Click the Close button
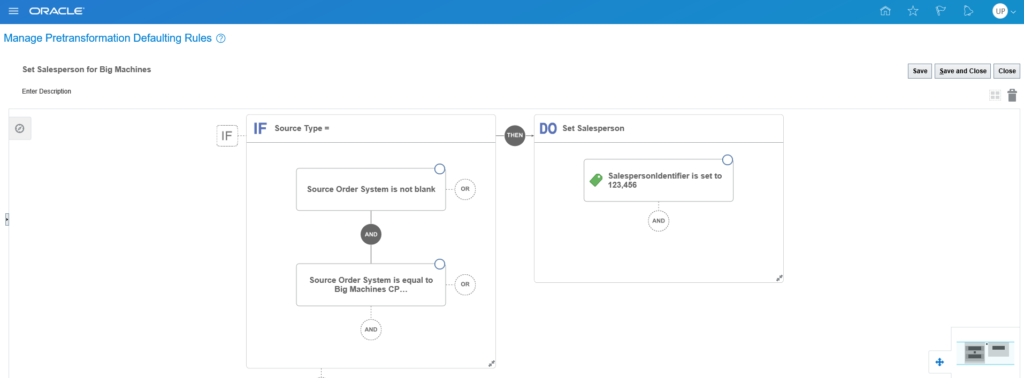The image size is (1024, 378). click(x=1007, y=71)
